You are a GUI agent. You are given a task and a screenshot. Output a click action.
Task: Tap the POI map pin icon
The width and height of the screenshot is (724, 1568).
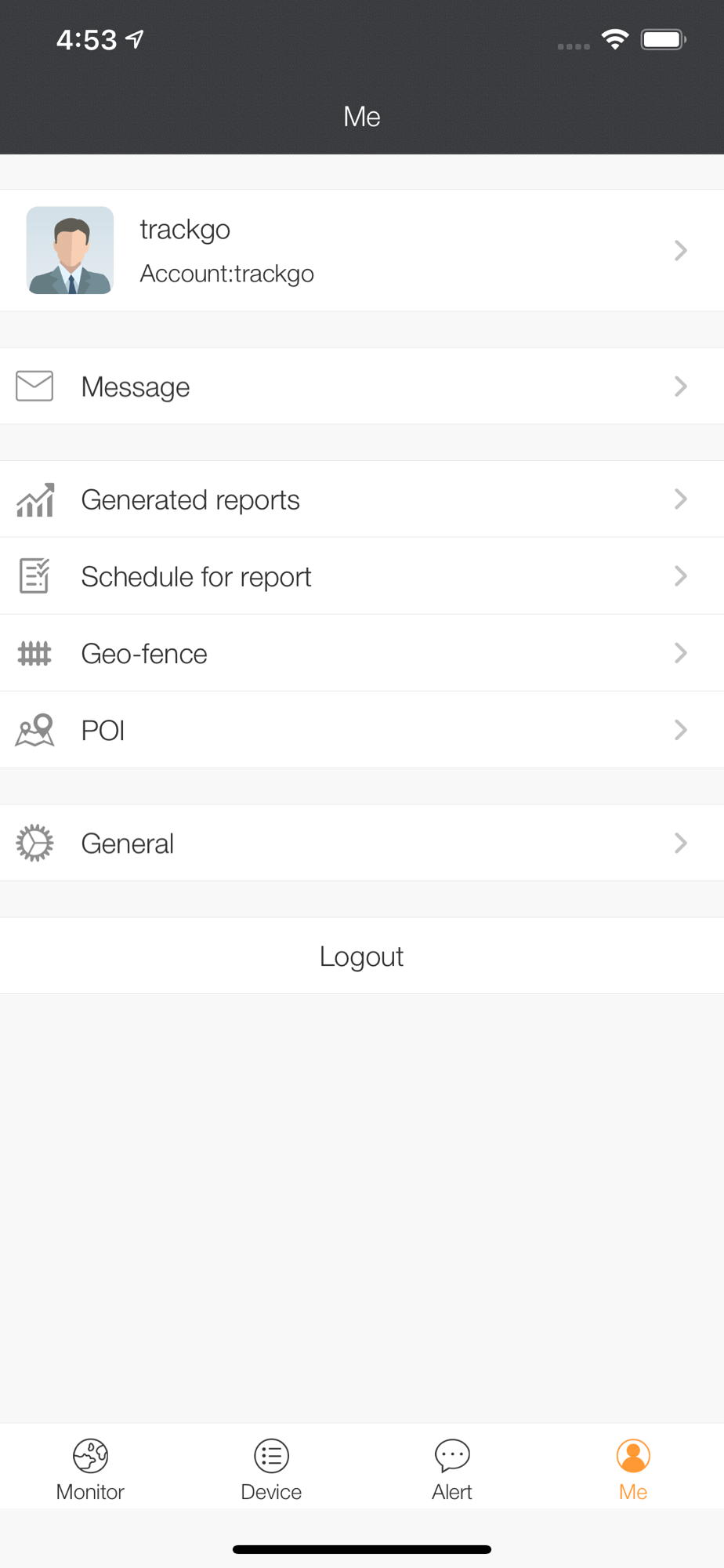coord(35,729)
